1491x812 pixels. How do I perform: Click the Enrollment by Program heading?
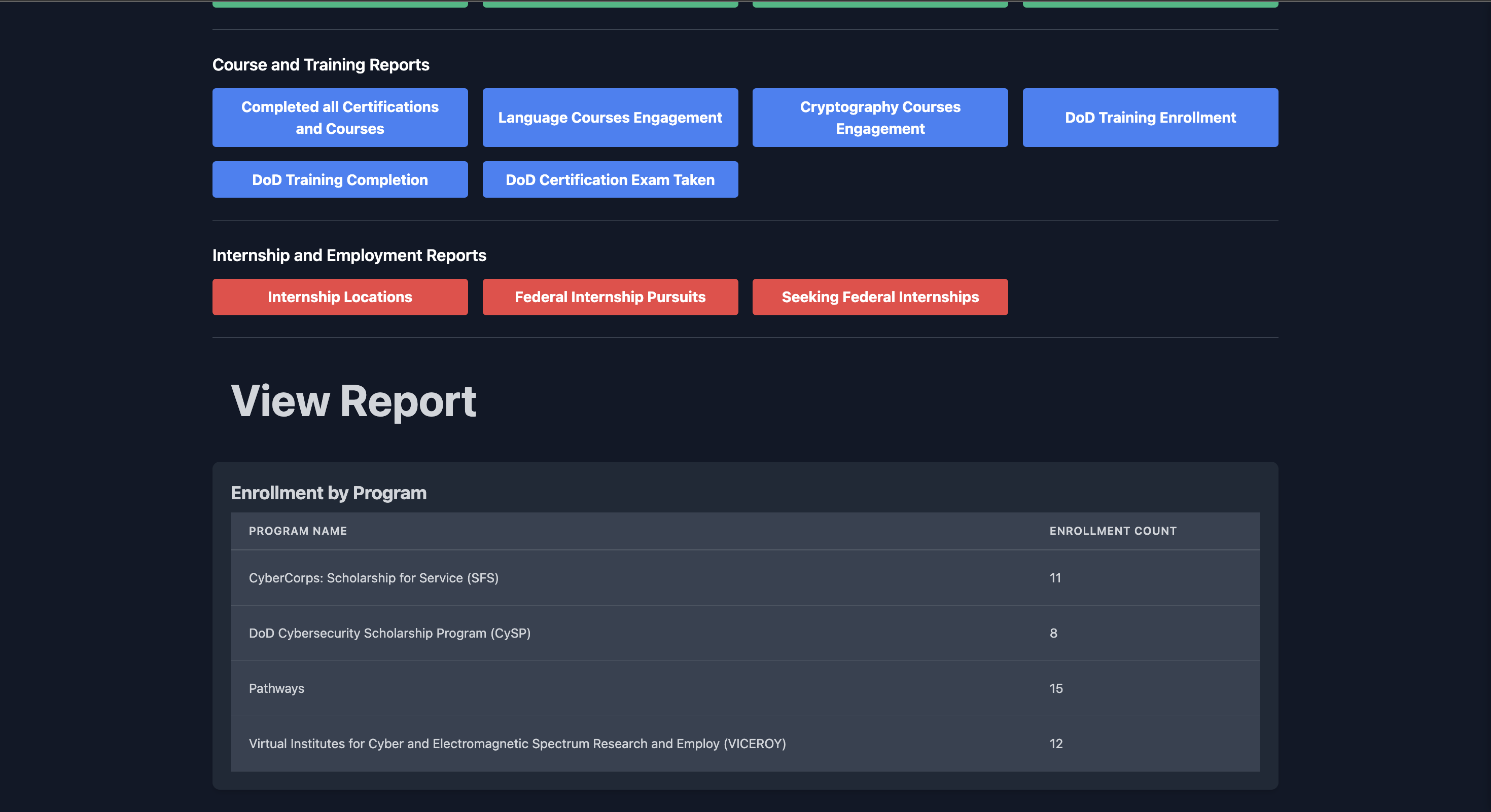(x=328, y=493)
